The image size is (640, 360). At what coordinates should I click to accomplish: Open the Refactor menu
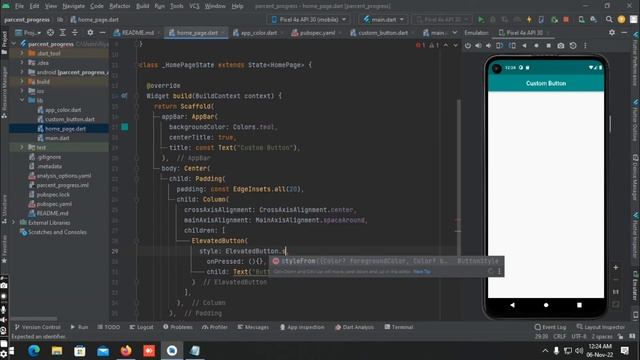120,6
